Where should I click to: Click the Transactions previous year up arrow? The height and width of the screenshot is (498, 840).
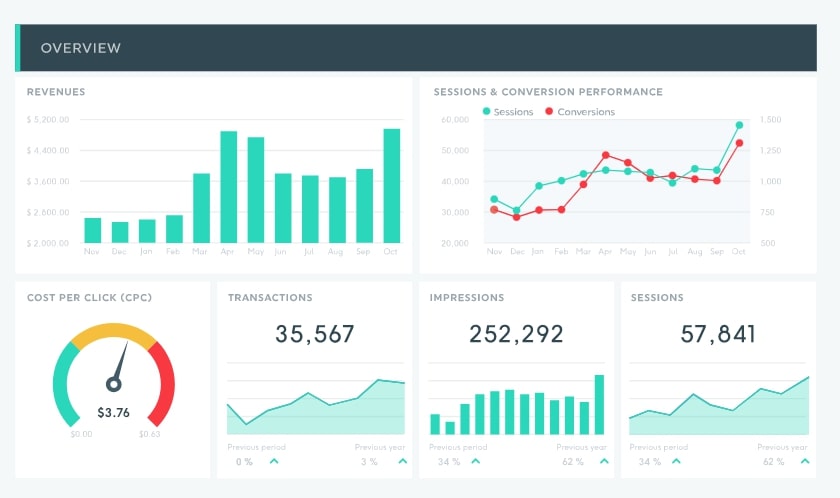(x=403, y=461)
